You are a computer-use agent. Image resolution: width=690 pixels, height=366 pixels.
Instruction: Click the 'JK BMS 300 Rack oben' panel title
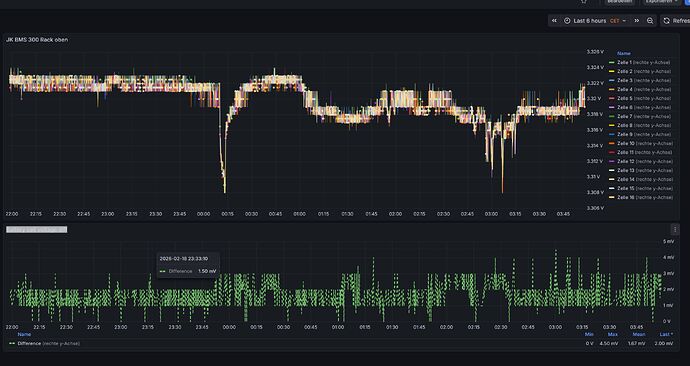coord(37,40)
